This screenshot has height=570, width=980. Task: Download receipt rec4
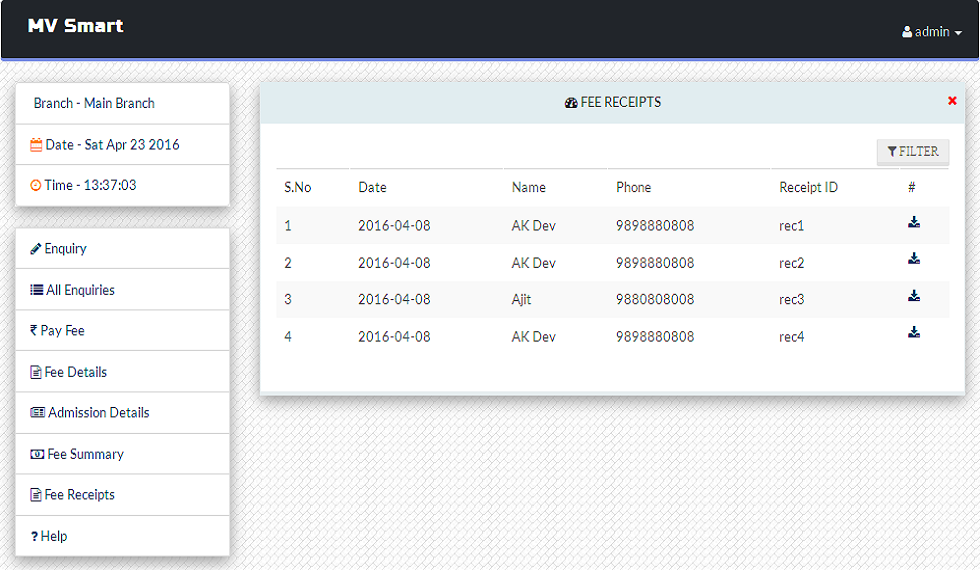pyautogui.click(x=914, y=333)
